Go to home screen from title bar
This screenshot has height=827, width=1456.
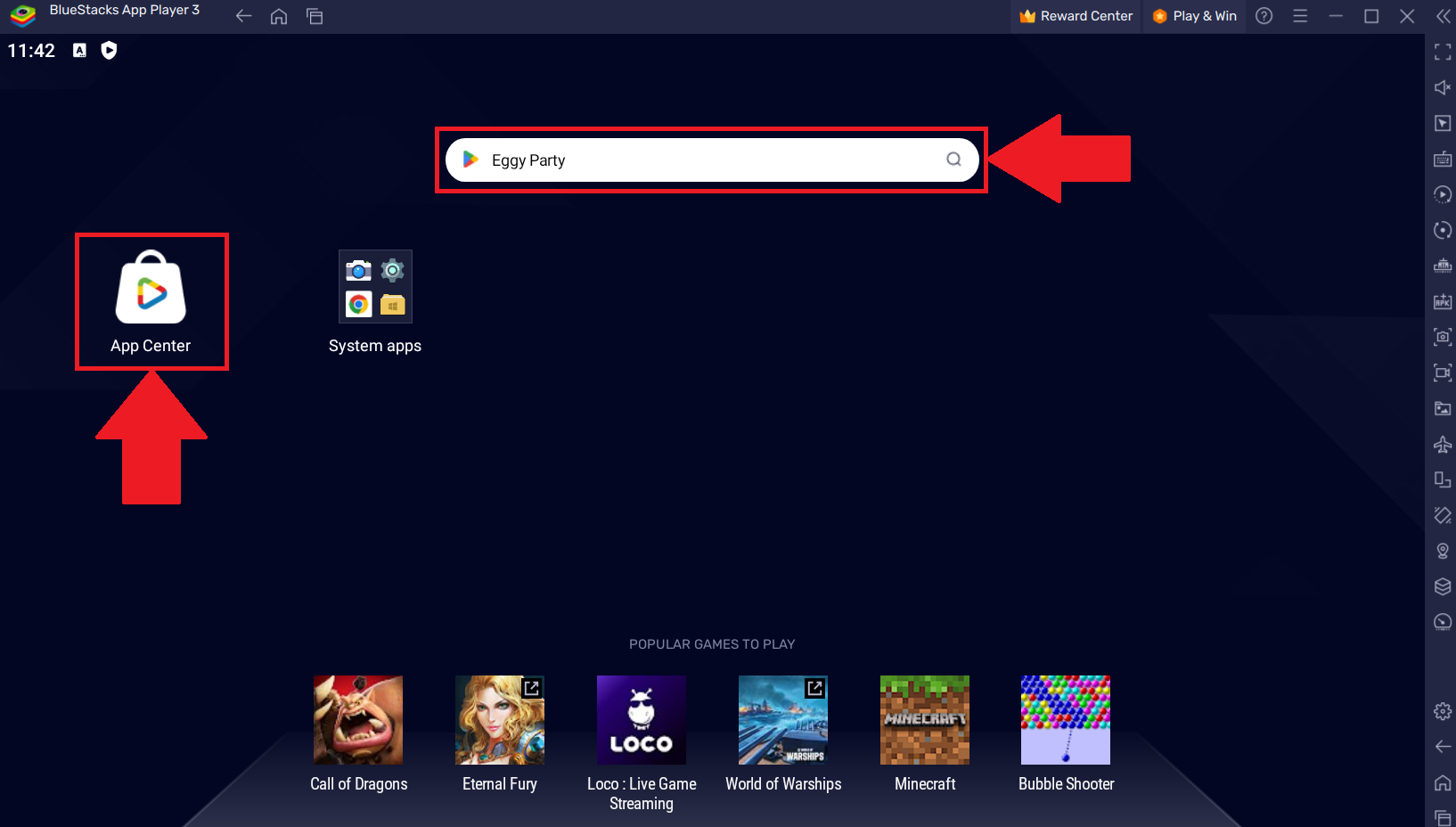[279, 16]
